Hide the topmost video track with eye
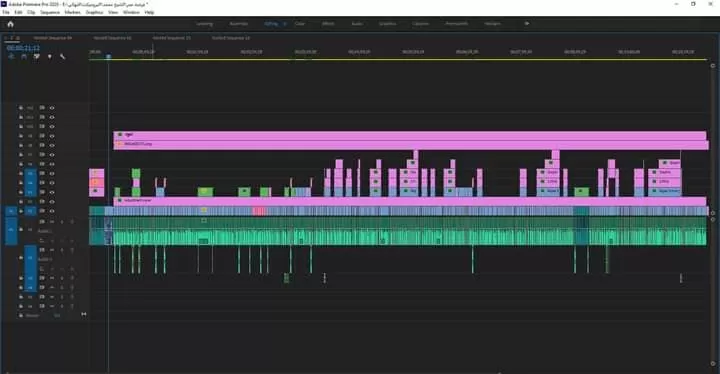Viewport: 720px width, 374px height. 52,108
